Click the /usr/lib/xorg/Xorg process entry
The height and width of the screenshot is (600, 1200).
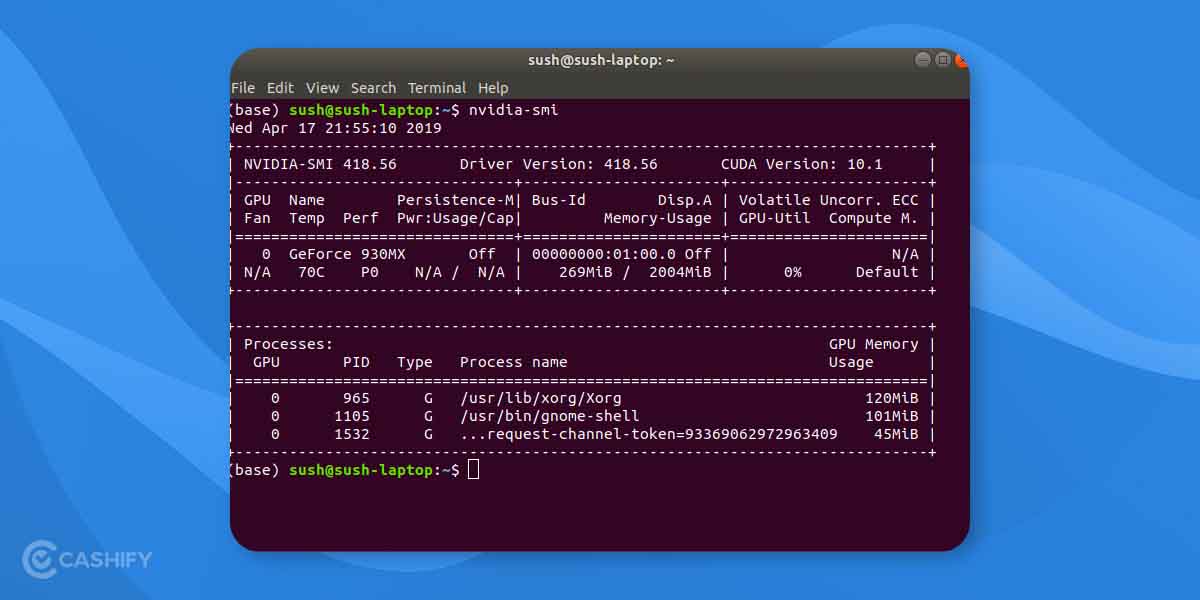click(541, 398)
